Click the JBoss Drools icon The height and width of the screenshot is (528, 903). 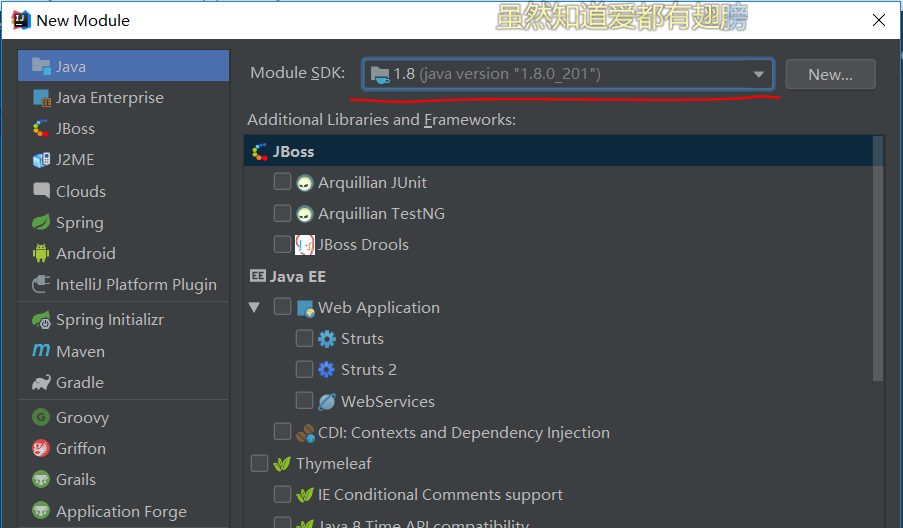tap(305, 245)
